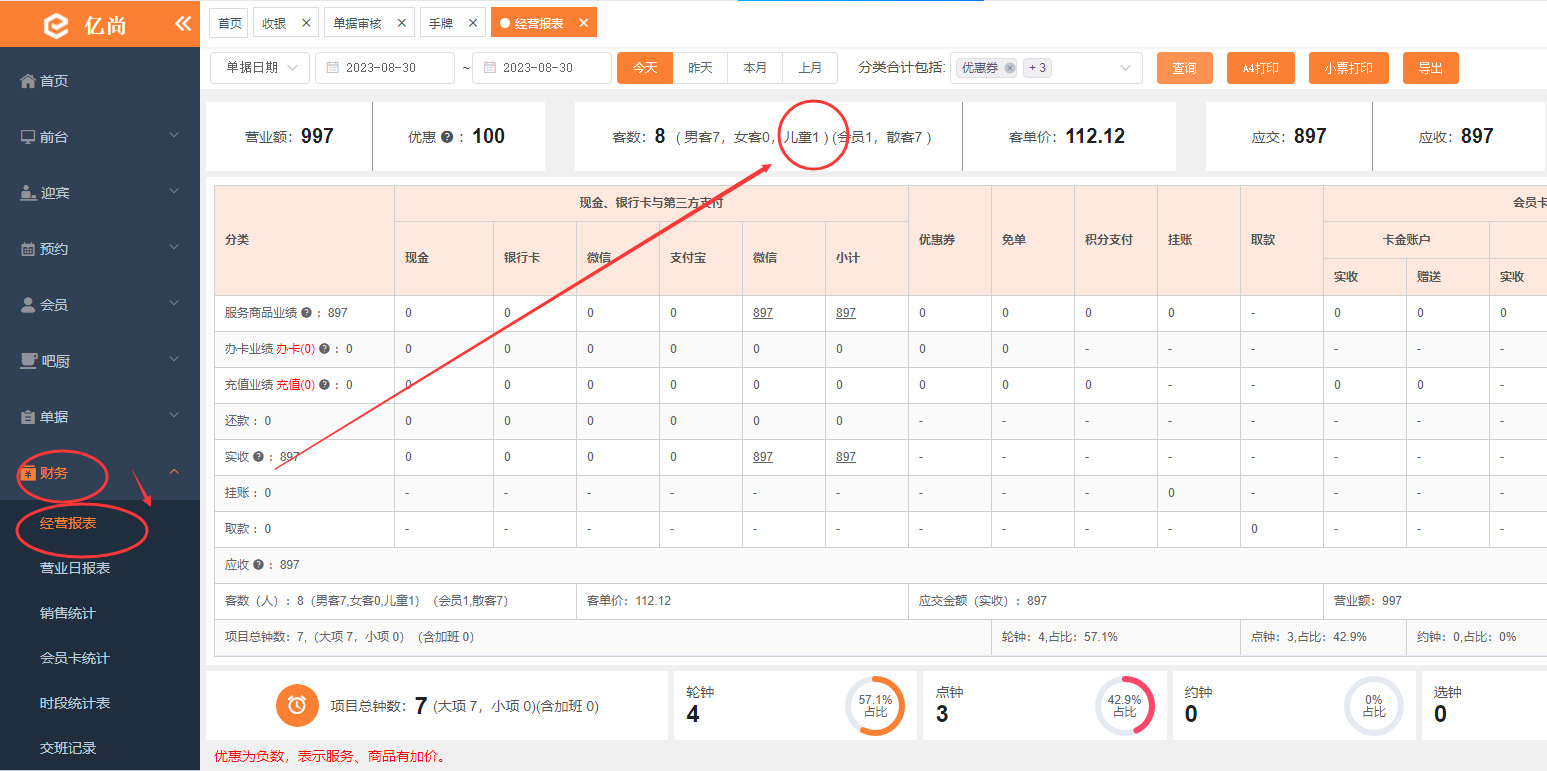
Task: Click calendar icon in start date field
Action: 333,68
